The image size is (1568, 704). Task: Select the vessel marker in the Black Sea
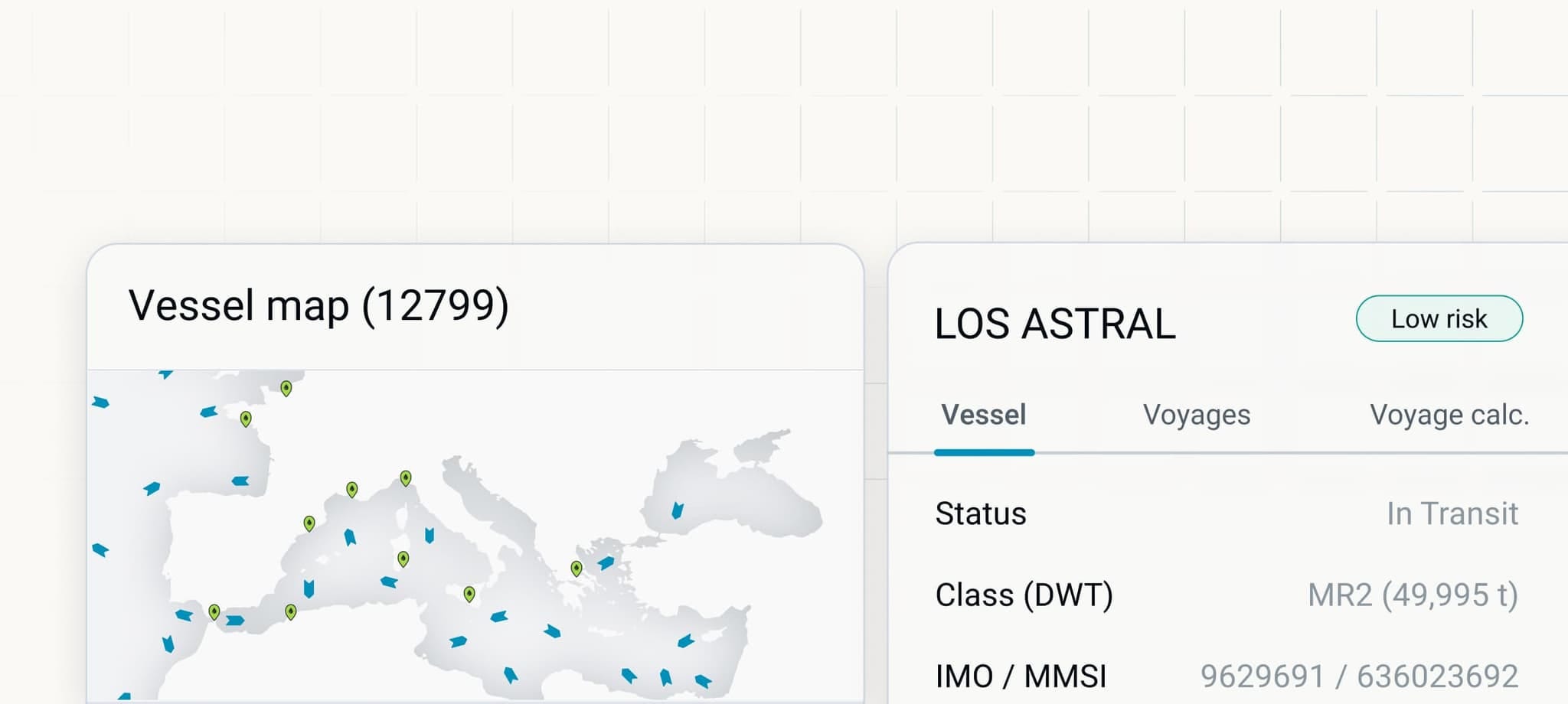click(677, 510)
